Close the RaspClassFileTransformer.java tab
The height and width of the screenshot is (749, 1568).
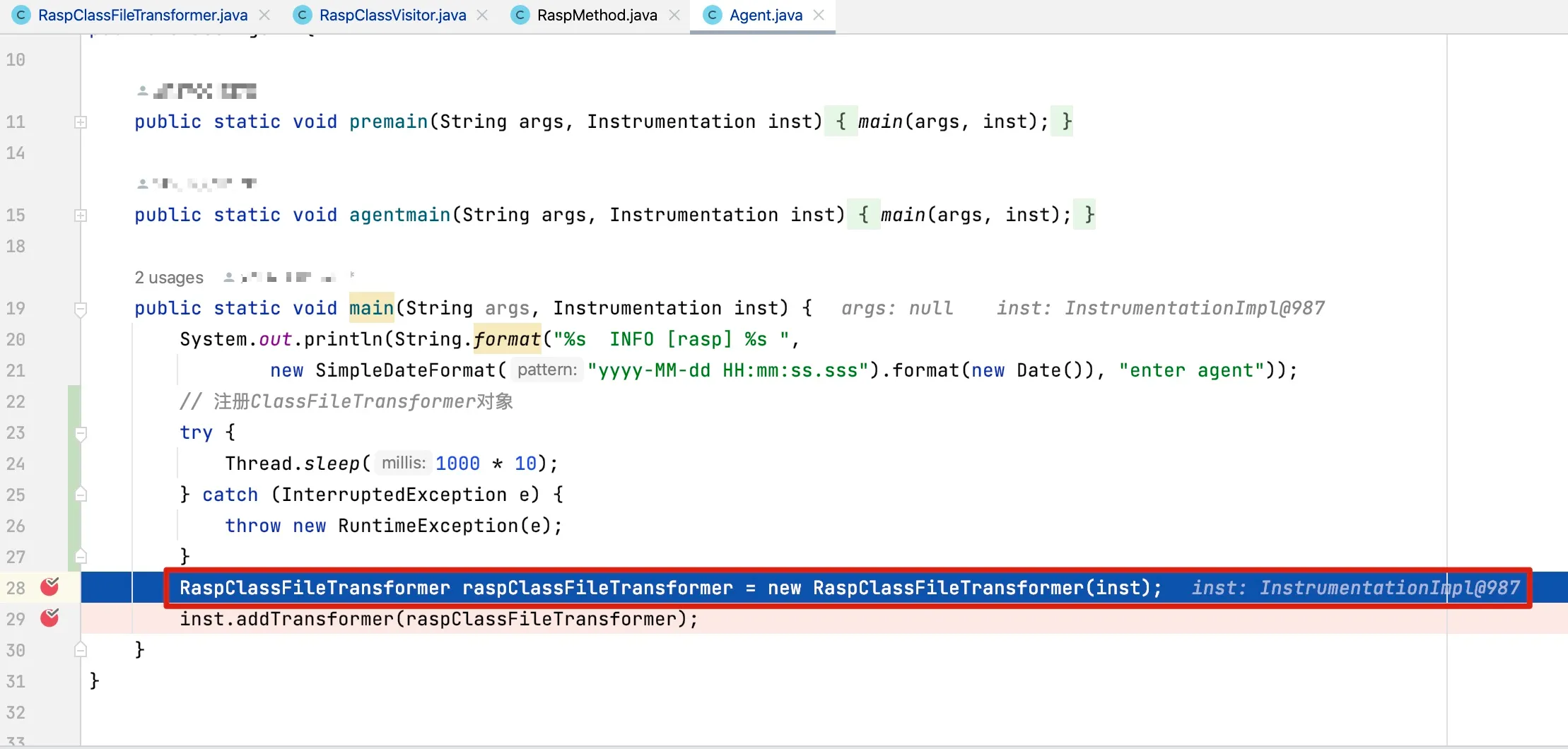(x=264, y=15)
